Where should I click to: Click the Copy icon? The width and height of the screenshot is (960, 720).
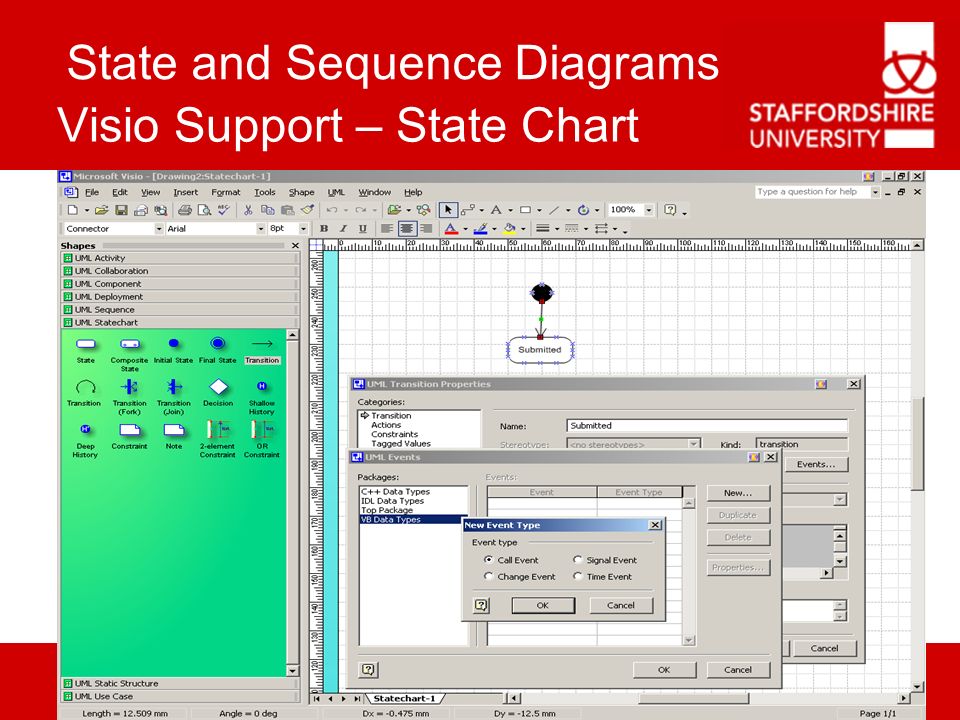pos(268,210)
